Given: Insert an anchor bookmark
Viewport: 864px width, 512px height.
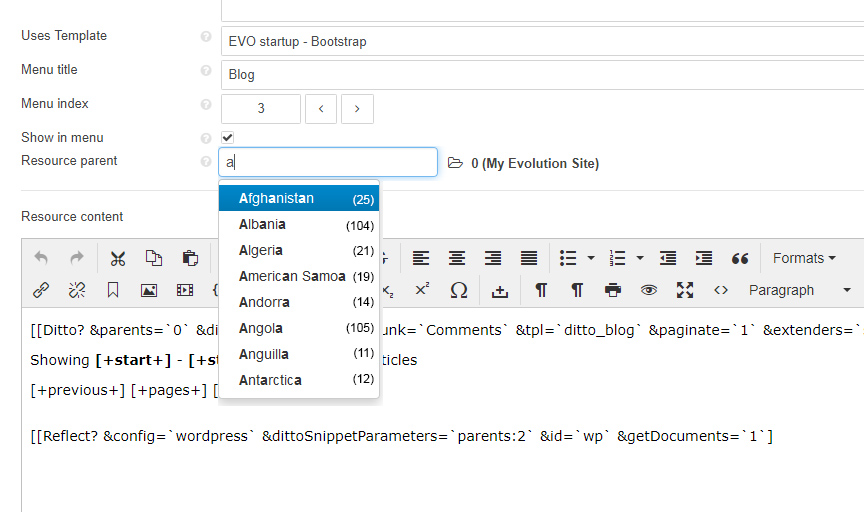Looking at the screenshot, I should (113, 290).
